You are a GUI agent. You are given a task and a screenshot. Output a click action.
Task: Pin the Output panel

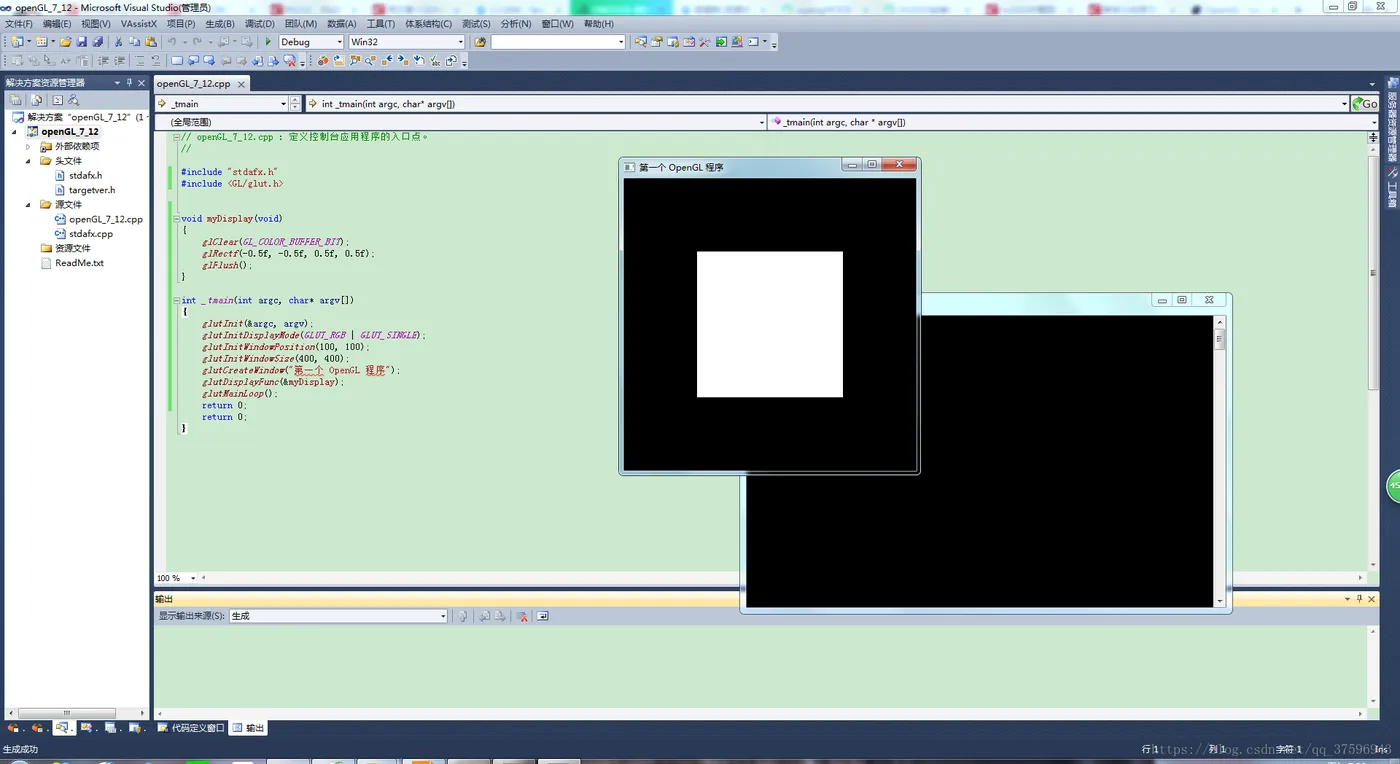1358,598
